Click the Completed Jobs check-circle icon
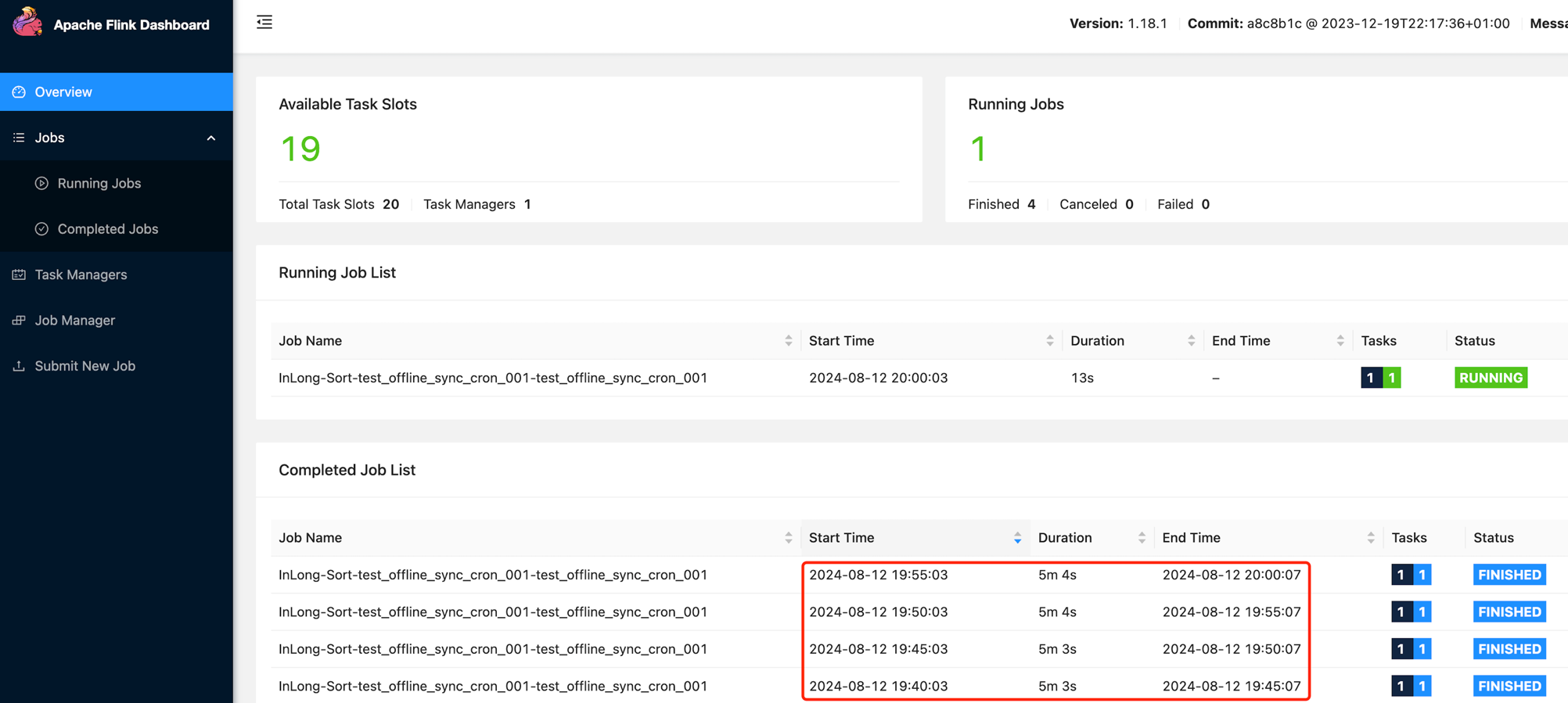Screen dimensions: 1568x703 point(41,229)
